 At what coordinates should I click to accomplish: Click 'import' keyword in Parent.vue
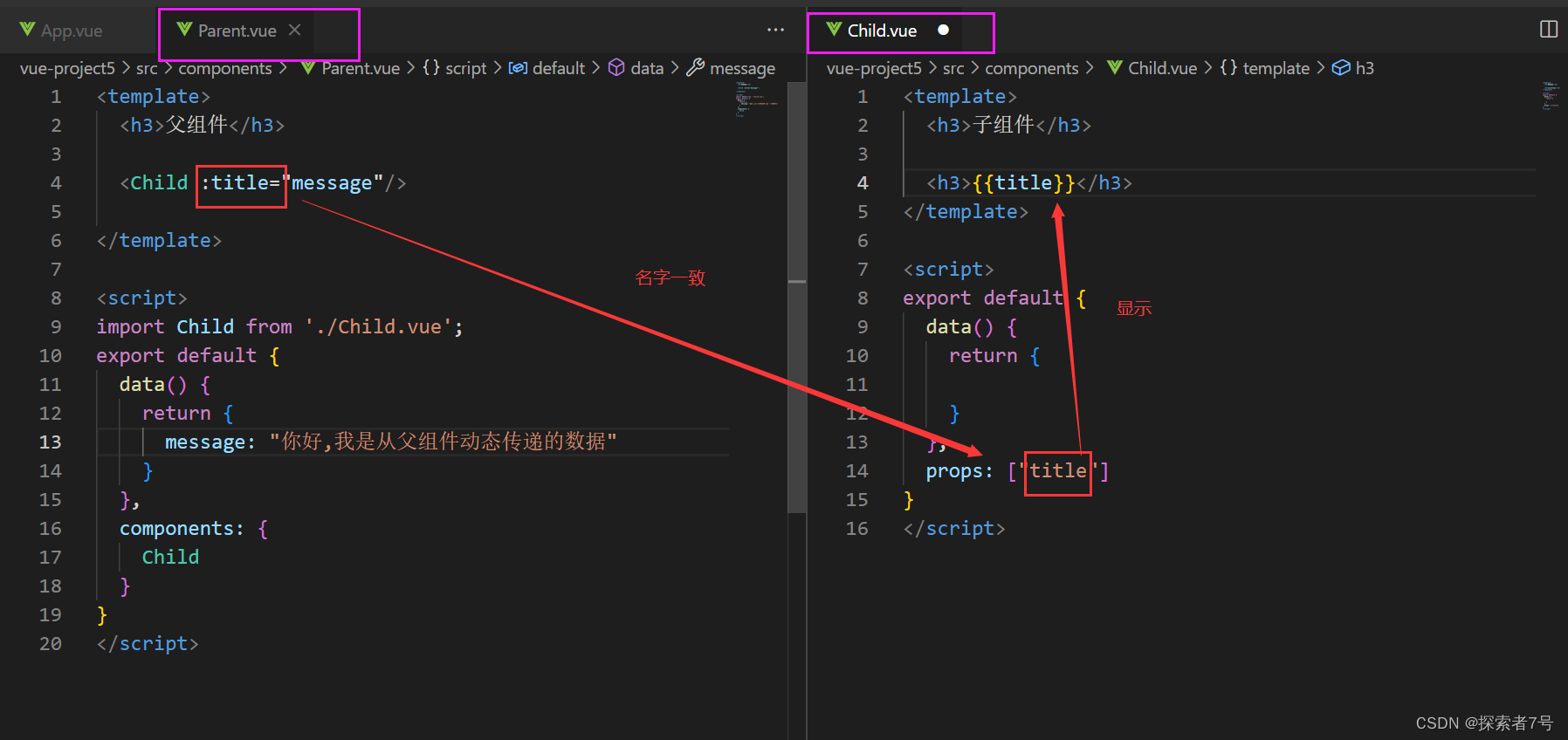[x=130, y=326]
